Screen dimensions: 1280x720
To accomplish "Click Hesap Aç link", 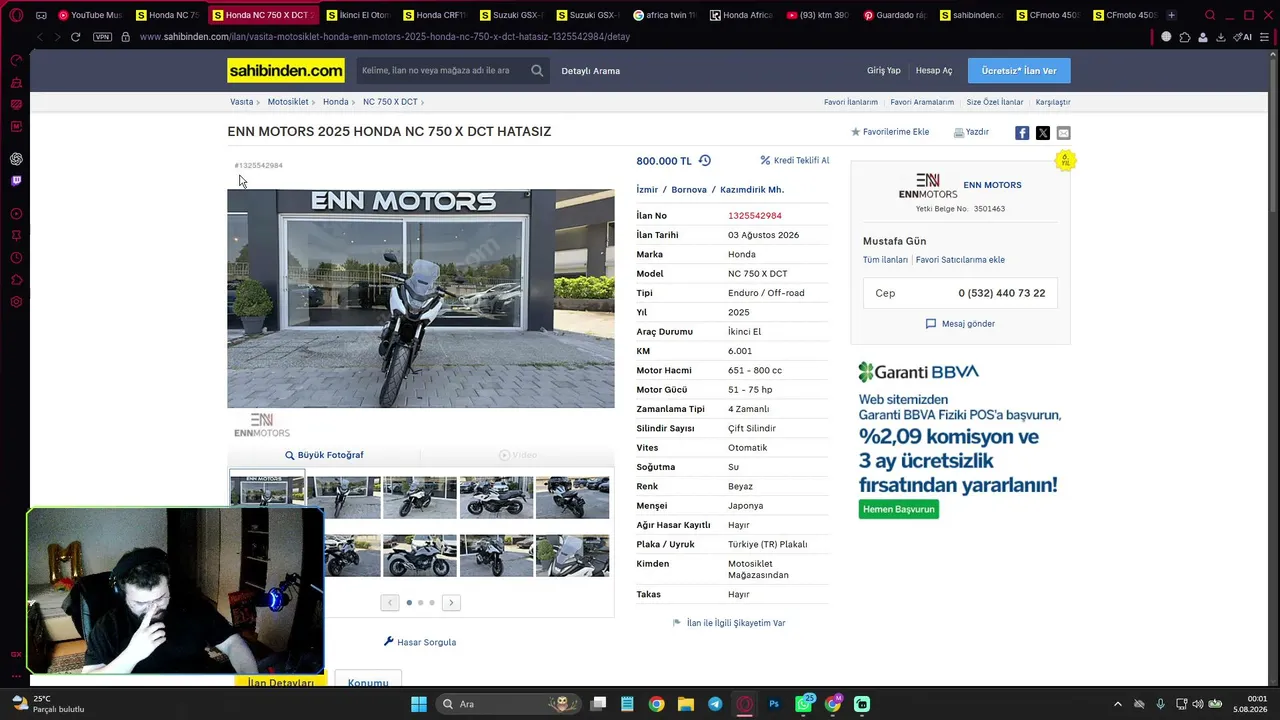I will pyautogui.click(x=934, y=71).
